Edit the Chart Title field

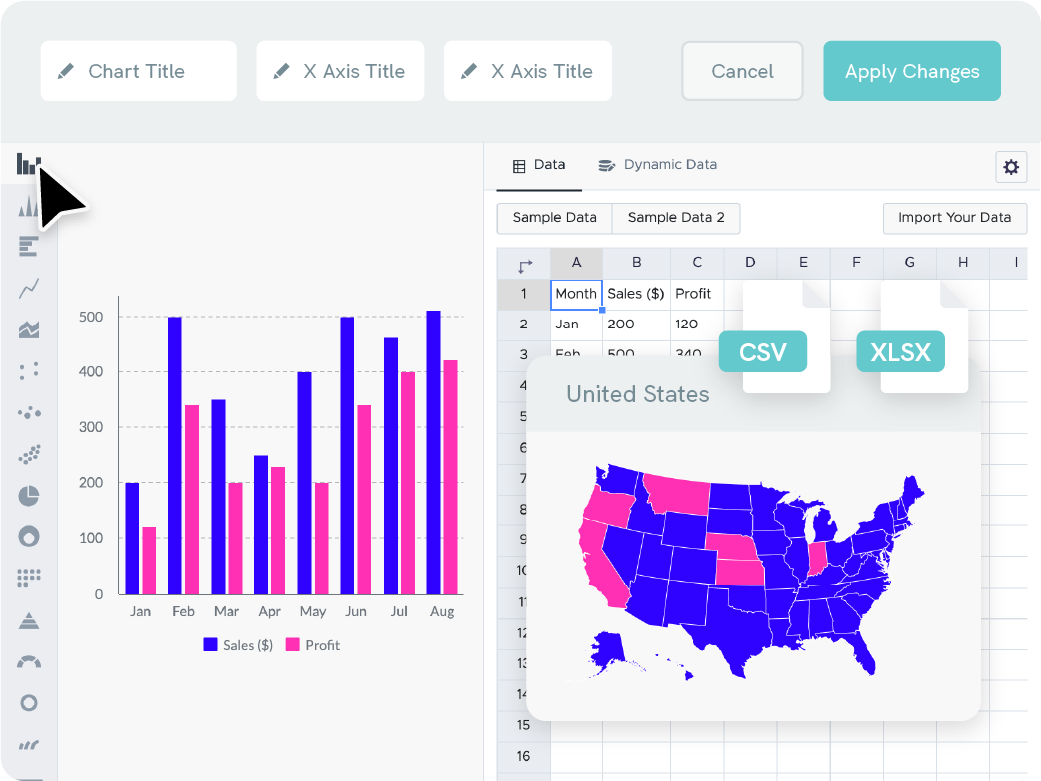tap(138, 71)
